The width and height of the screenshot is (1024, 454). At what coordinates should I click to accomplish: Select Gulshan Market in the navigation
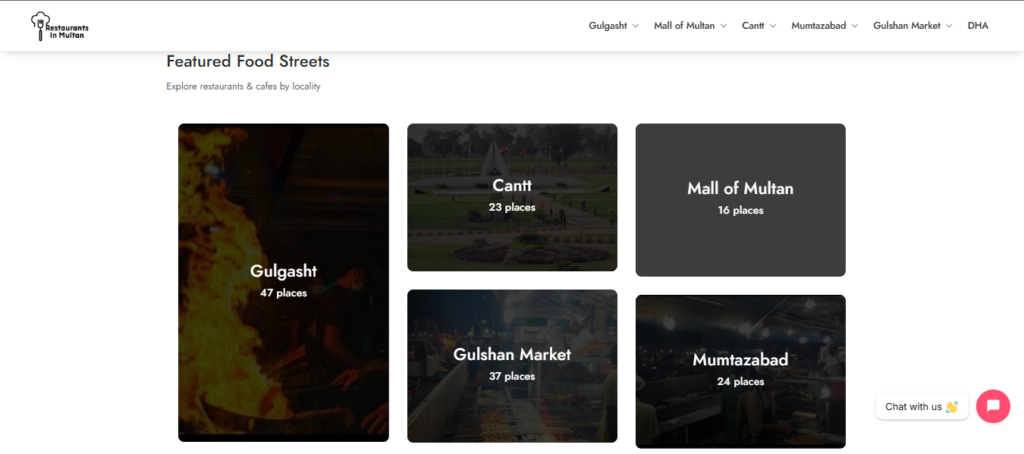[x=906, y=26]
